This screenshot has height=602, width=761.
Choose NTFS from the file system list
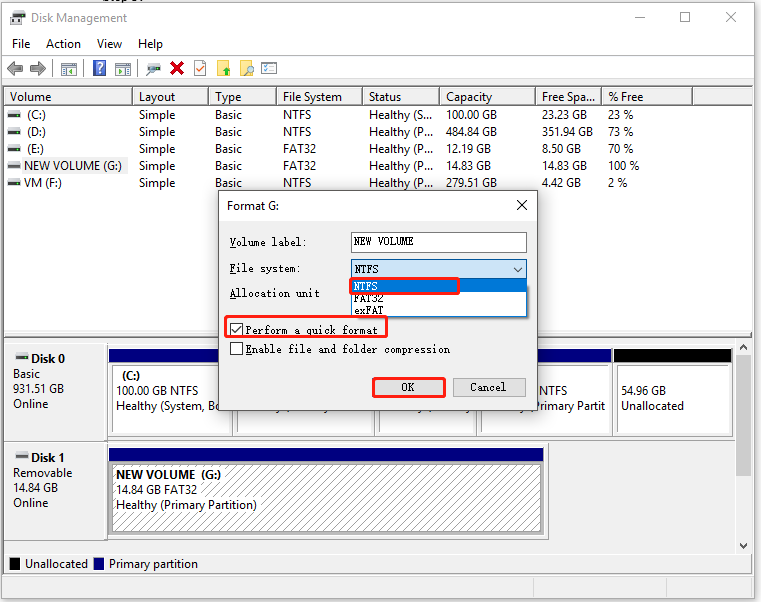(438, 286)
